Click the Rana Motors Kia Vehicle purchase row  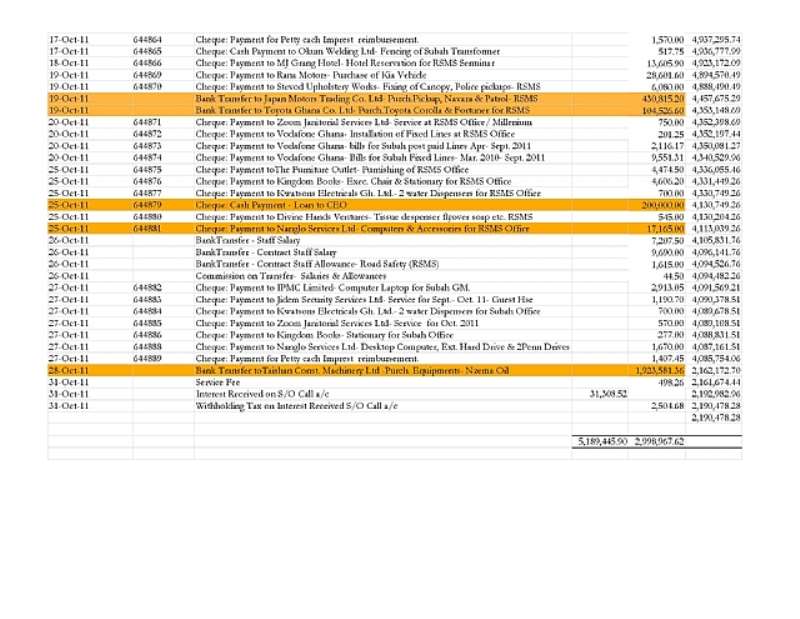[x=310, y=75]
